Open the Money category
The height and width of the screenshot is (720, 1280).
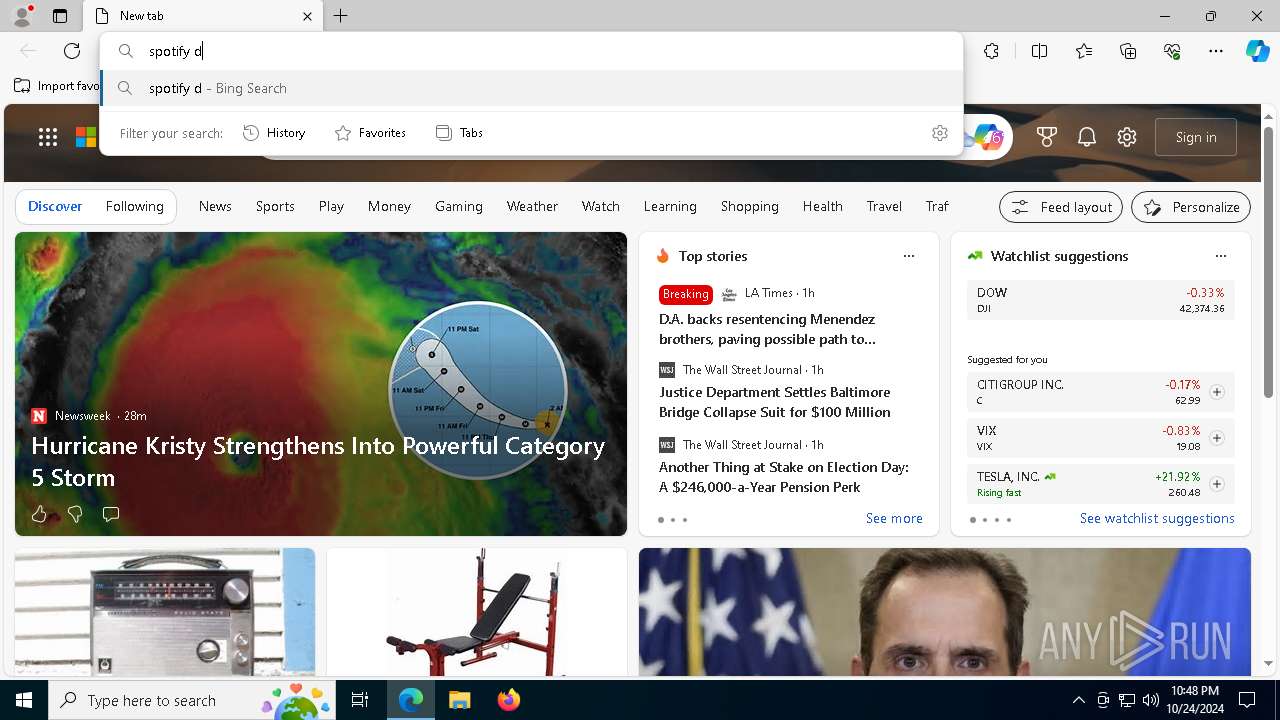click(389, 206)
